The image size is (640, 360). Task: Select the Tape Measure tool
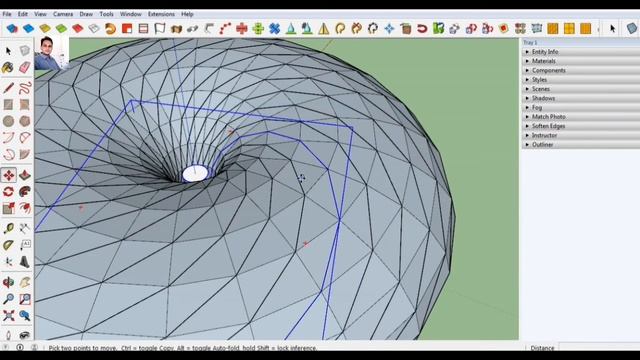[x=8, y=229]
